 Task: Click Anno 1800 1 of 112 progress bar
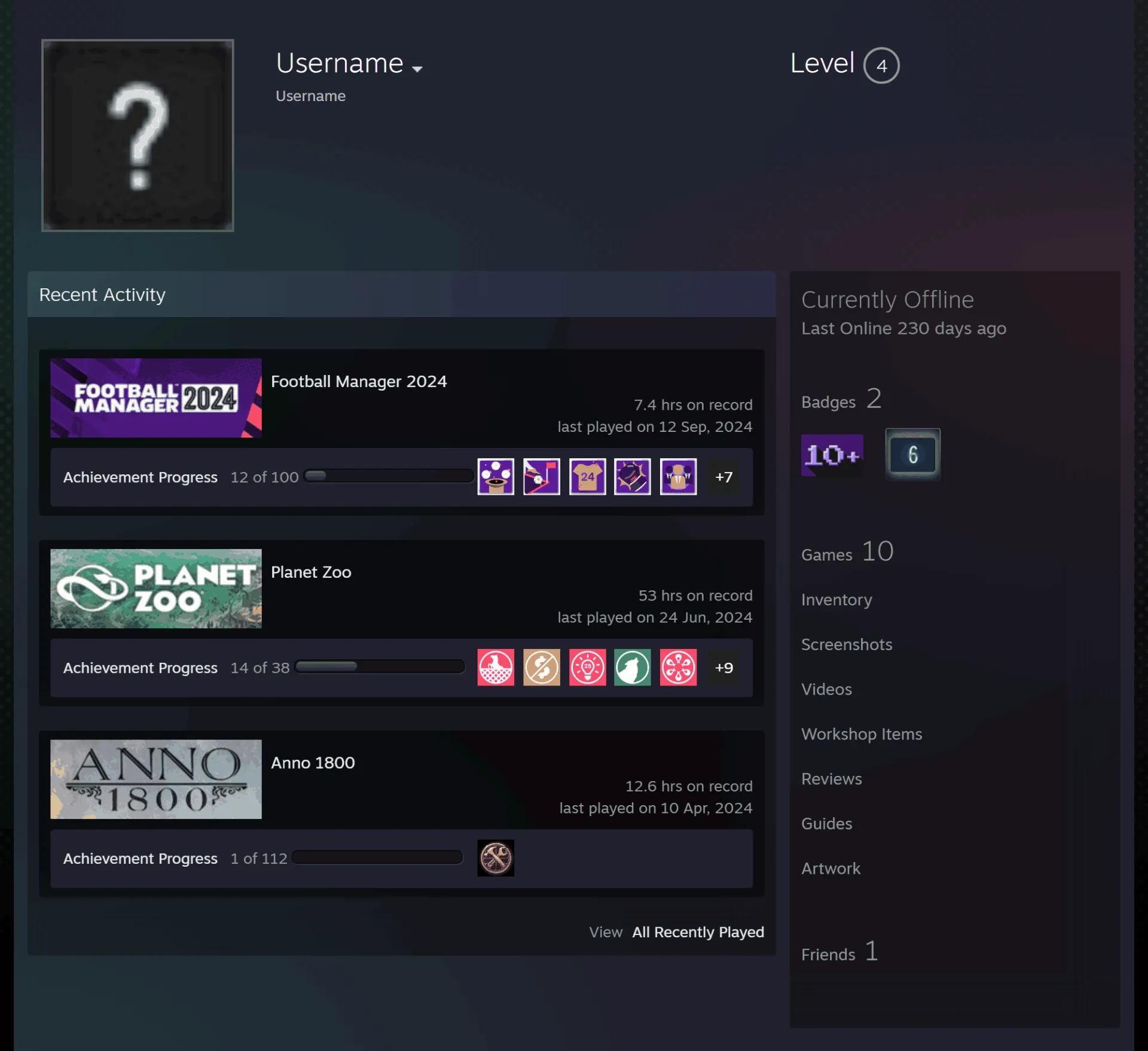pyautogui.click(x=378, y=857)
